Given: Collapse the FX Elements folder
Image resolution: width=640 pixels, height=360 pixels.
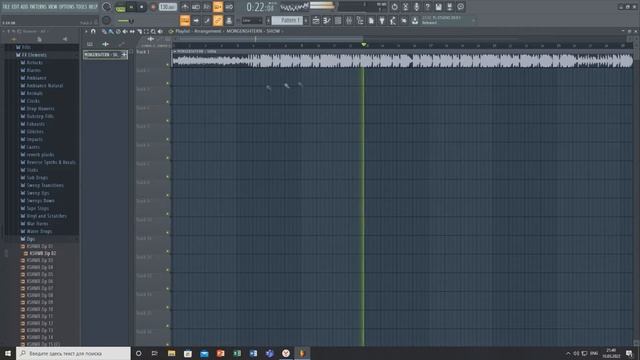Looking at the screenshot, I should (33, 55).
